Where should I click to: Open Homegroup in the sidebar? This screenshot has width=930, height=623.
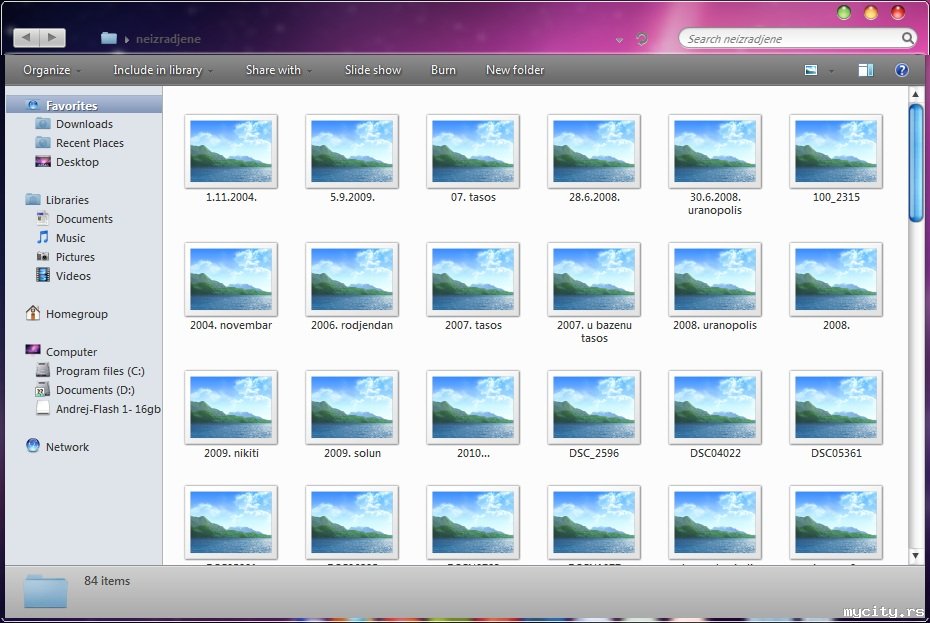[77, 314]
